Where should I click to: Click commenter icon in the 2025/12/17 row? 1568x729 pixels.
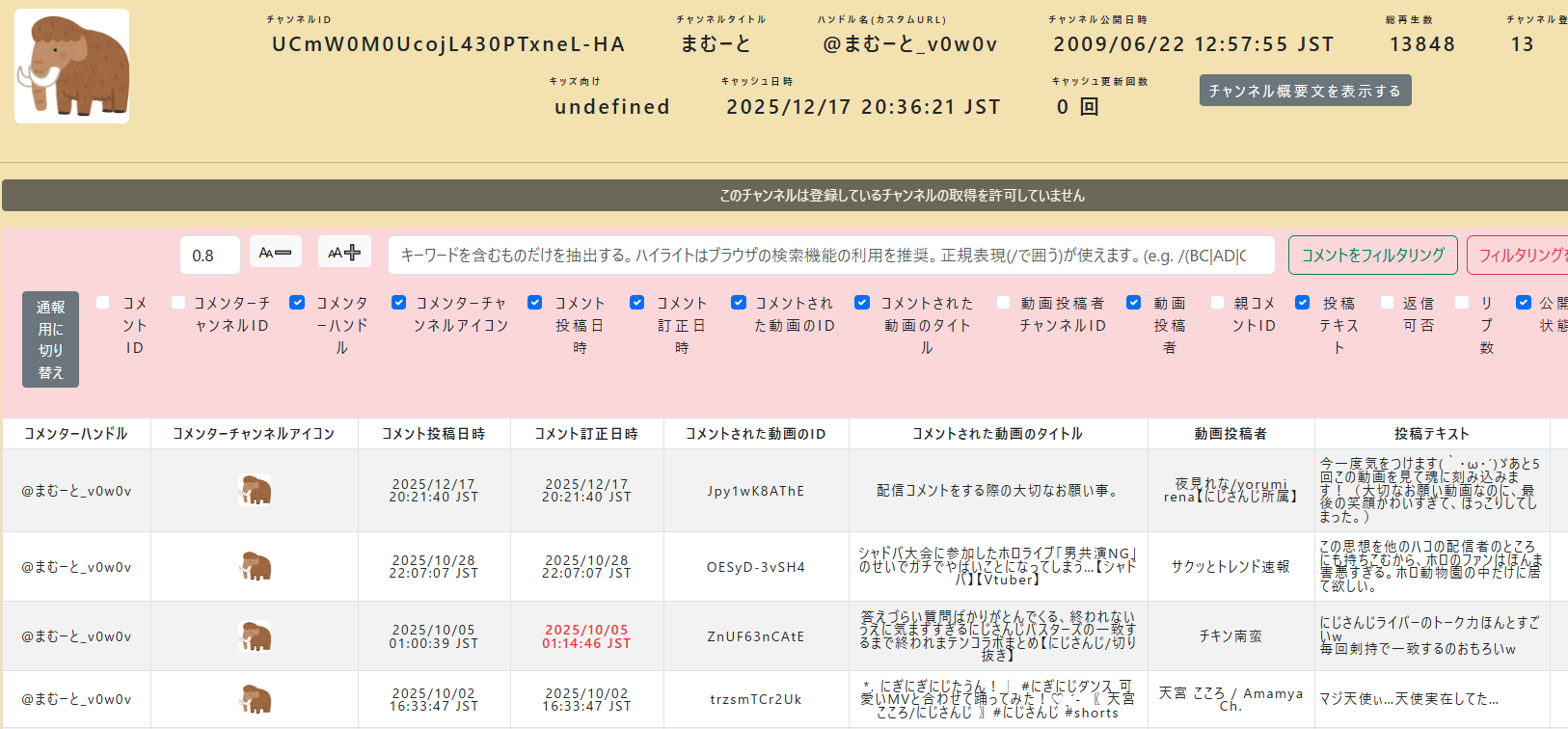(x=255, y=490)
